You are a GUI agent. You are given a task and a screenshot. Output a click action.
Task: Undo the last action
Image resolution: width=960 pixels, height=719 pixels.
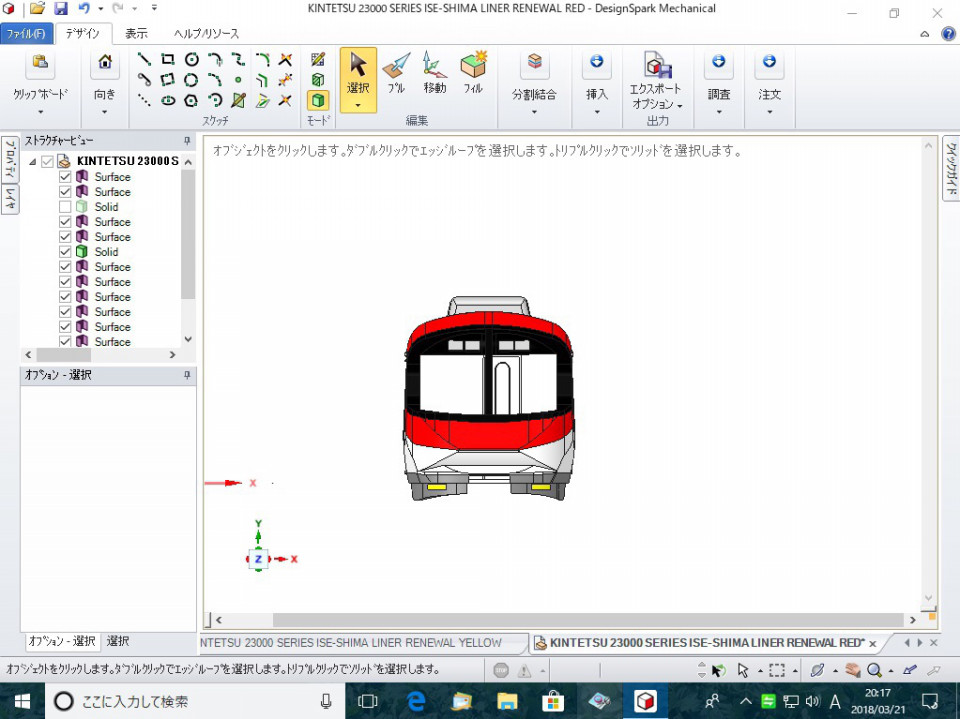point(84,9)
